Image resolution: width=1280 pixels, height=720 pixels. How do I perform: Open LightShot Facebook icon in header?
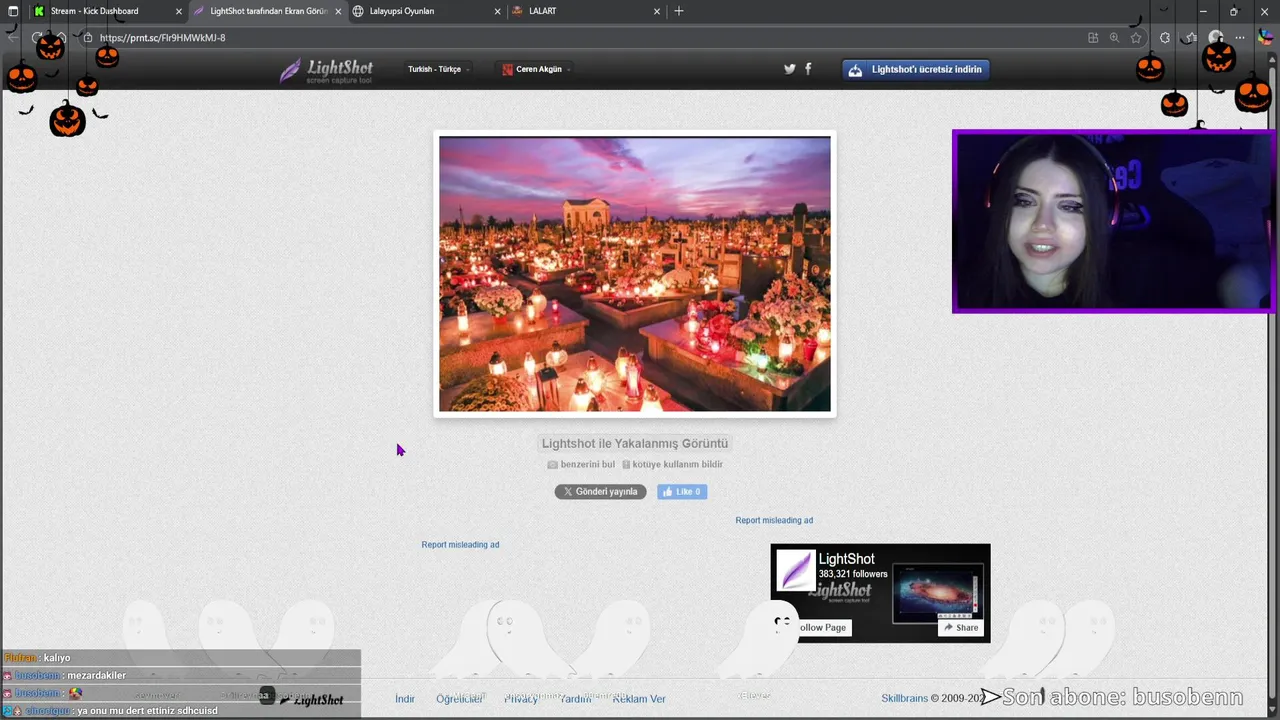tap(808, 69)
